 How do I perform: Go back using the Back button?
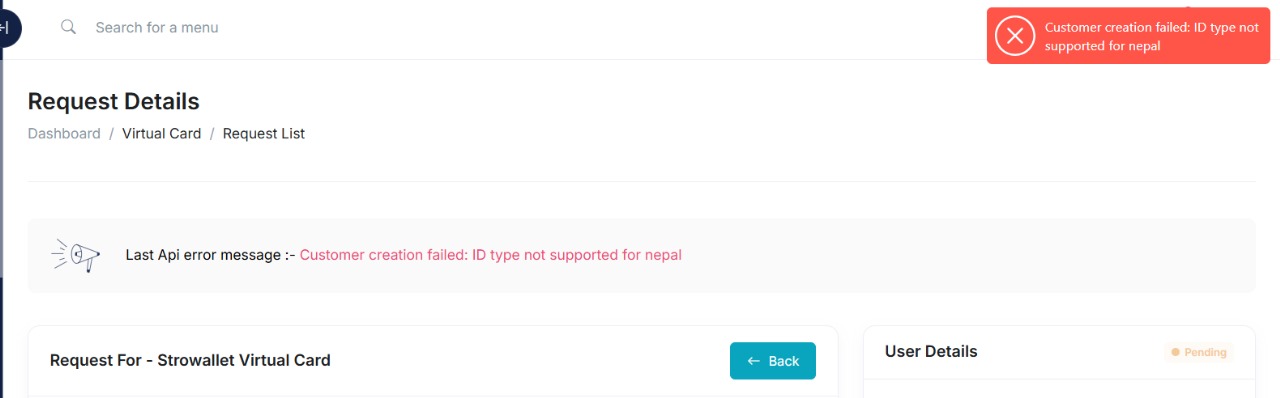[773, 361]
